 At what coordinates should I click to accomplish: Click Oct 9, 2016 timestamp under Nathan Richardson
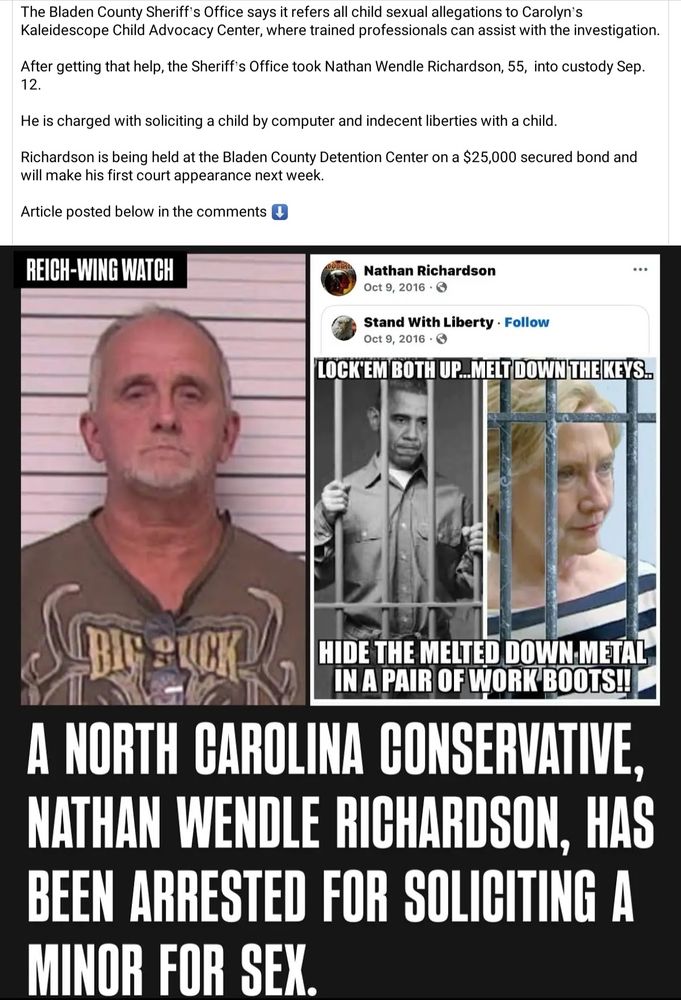point(394,288)
